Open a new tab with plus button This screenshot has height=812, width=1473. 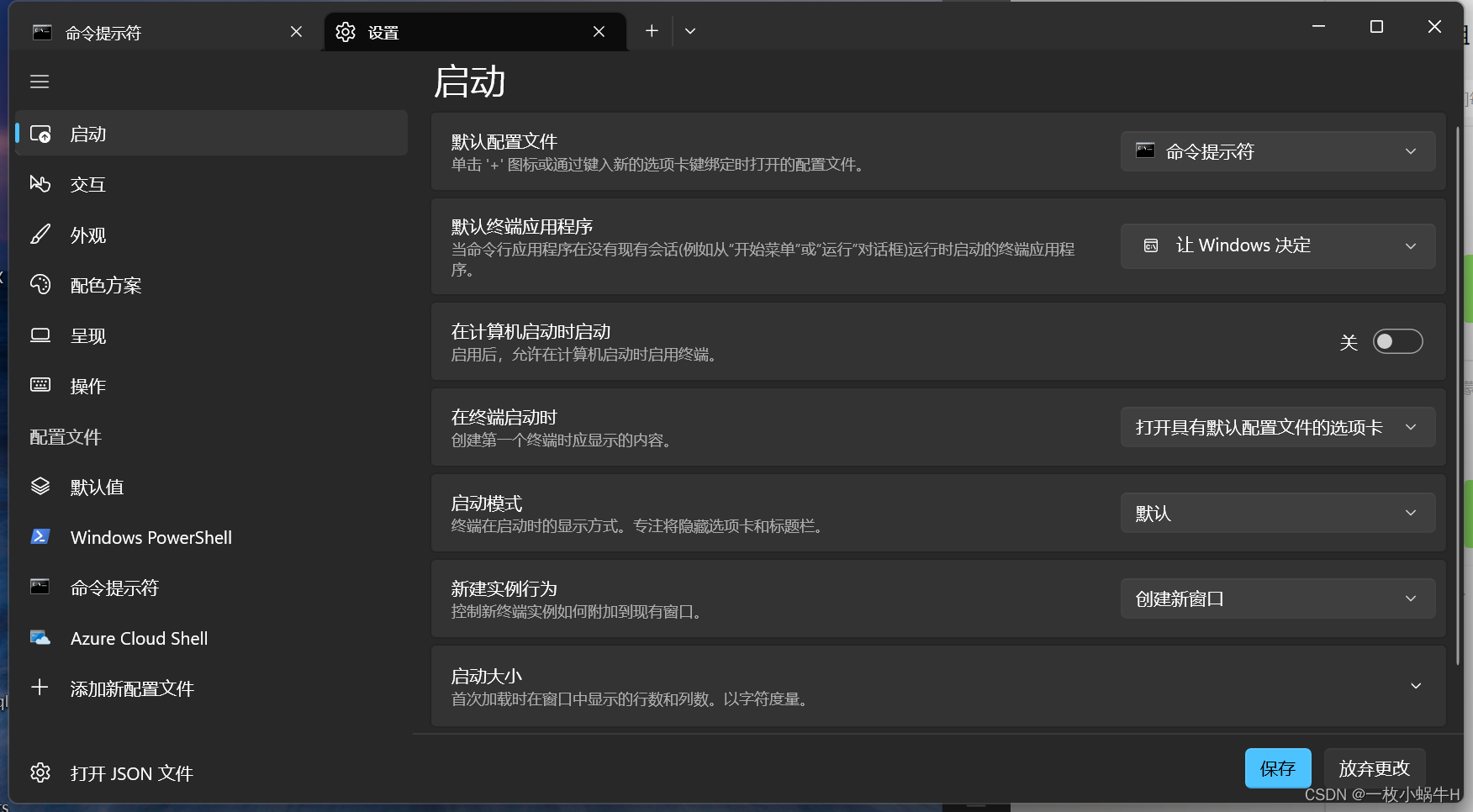652,31
